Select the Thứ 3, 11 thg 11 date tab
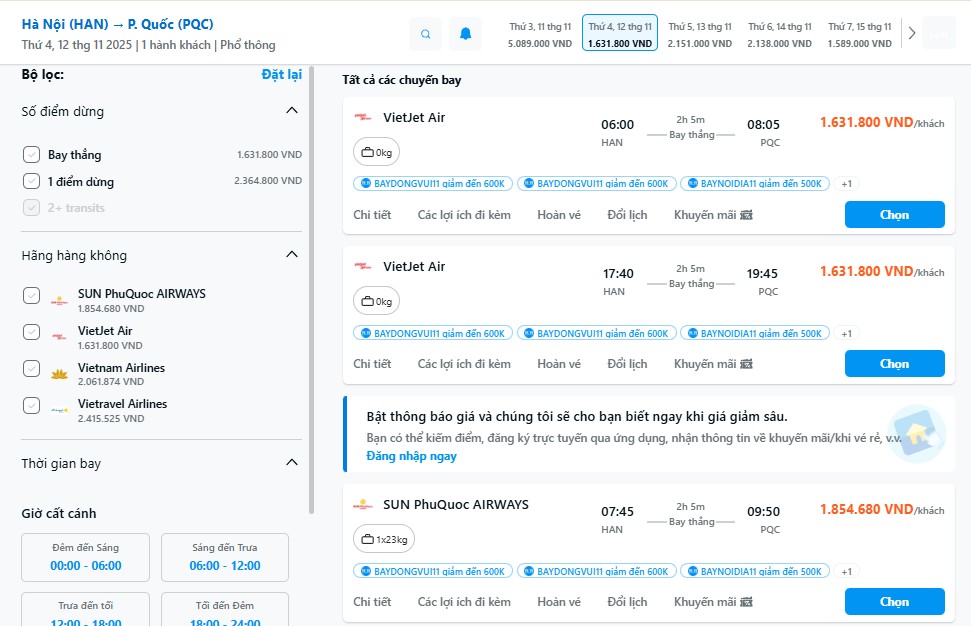The height and width of the screenshot is (626, 971). coord(540,34)
